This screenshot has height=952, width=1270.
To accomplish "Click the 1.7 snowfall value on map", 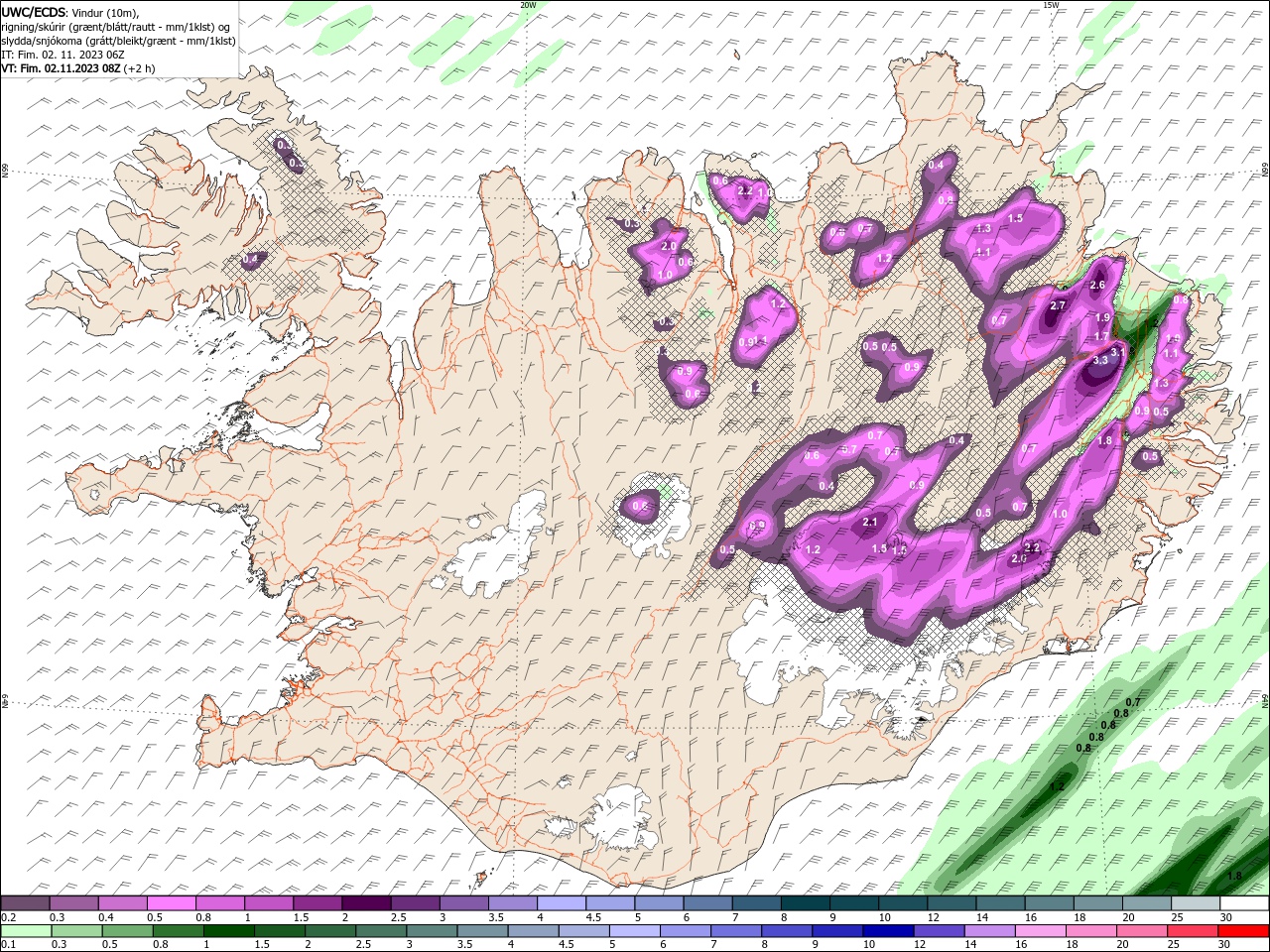I will click(x=1101, y=337).
